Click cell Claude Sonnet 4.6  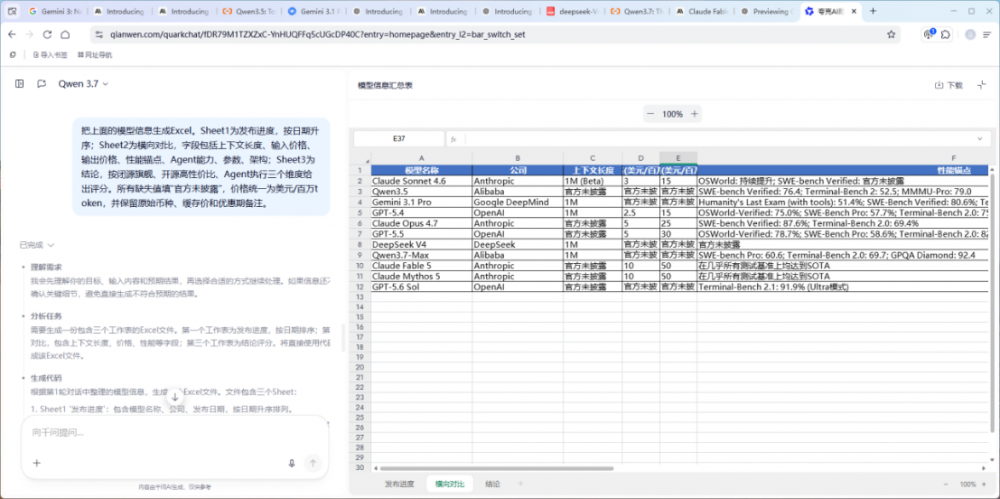422,181
